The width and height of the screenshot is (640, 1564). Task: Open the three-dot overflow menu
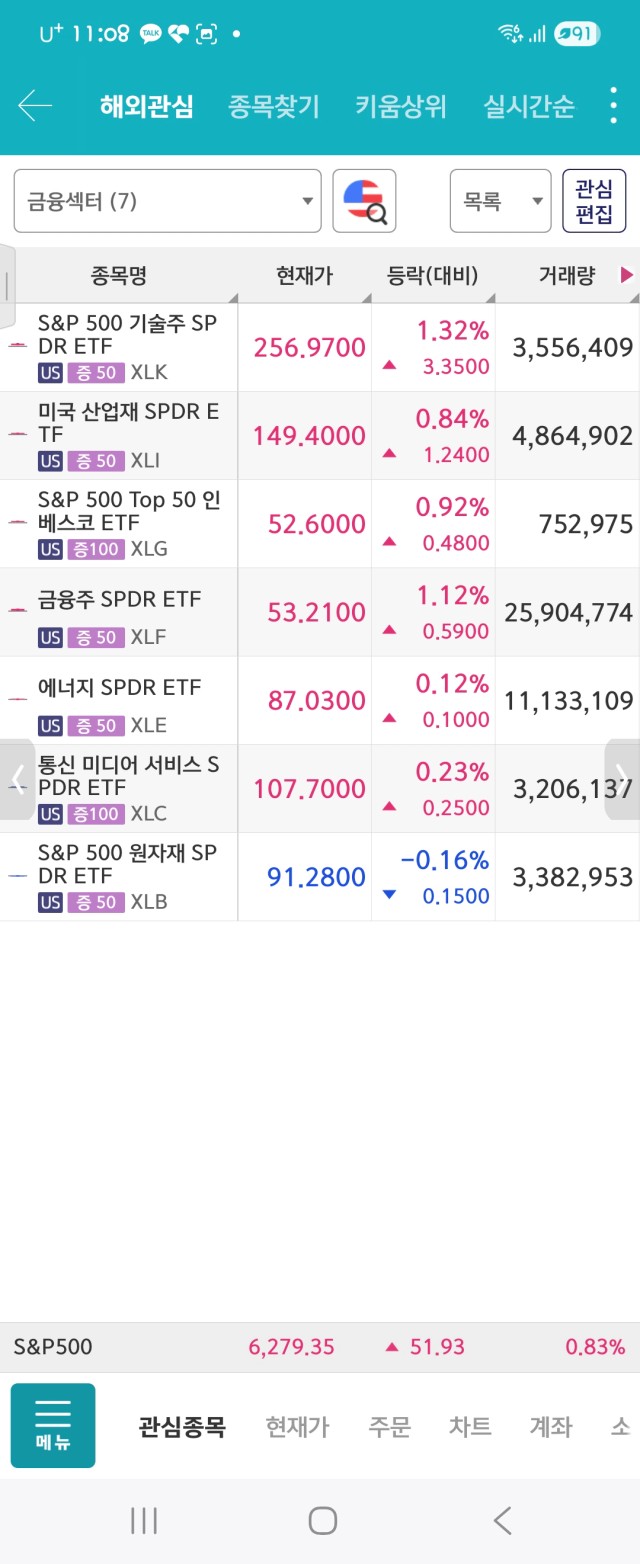click(613, 105)
